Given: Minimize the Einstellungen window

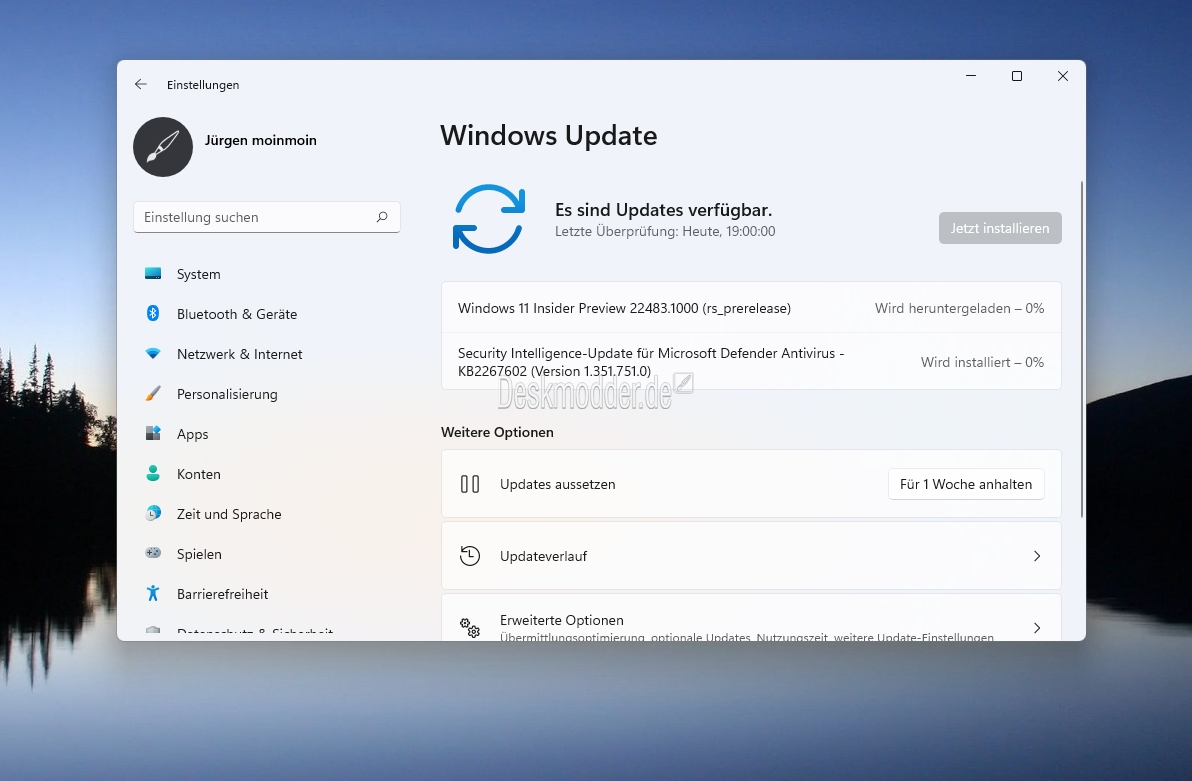Looking at the screenshot, I should point(971,76).
